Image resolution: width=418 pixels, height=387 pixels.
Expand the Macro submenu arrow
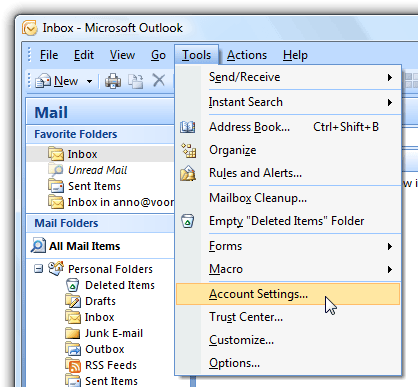tap(390, 269)
